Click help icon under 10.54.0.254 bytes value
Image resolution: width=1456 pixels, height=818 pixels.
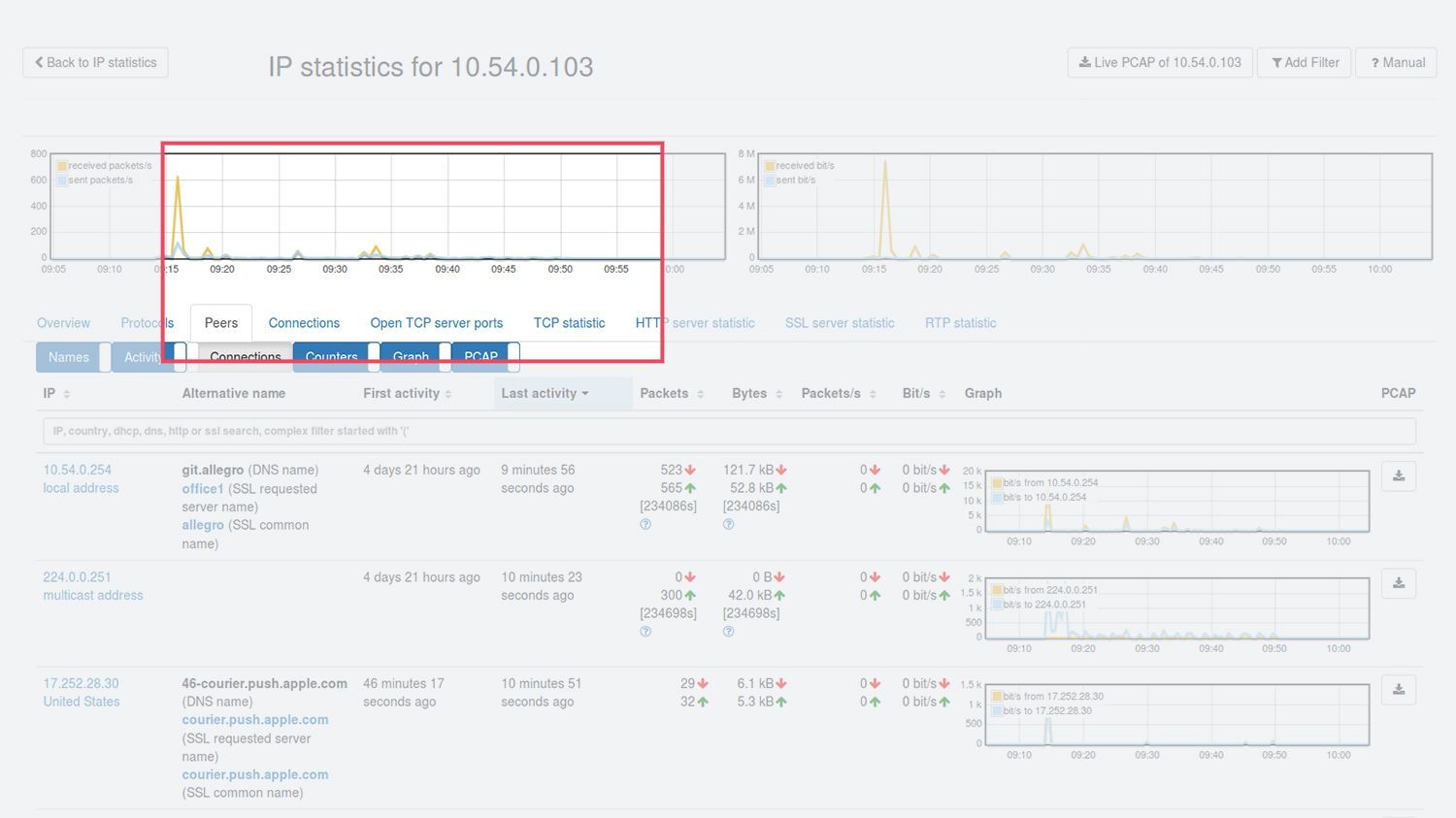[728, 525]
